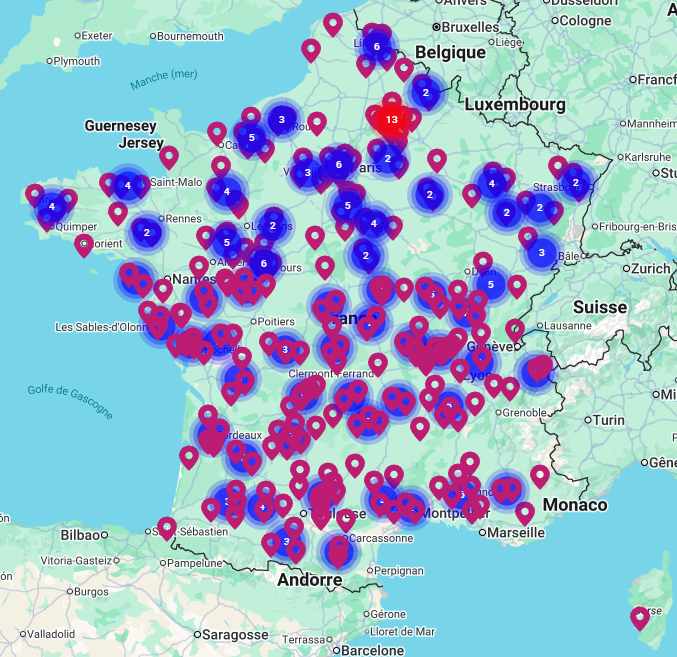Viewport: 677px width, 657px height.
Task: Open the red cluster of 13 markers
Action: tap(392, 120)
